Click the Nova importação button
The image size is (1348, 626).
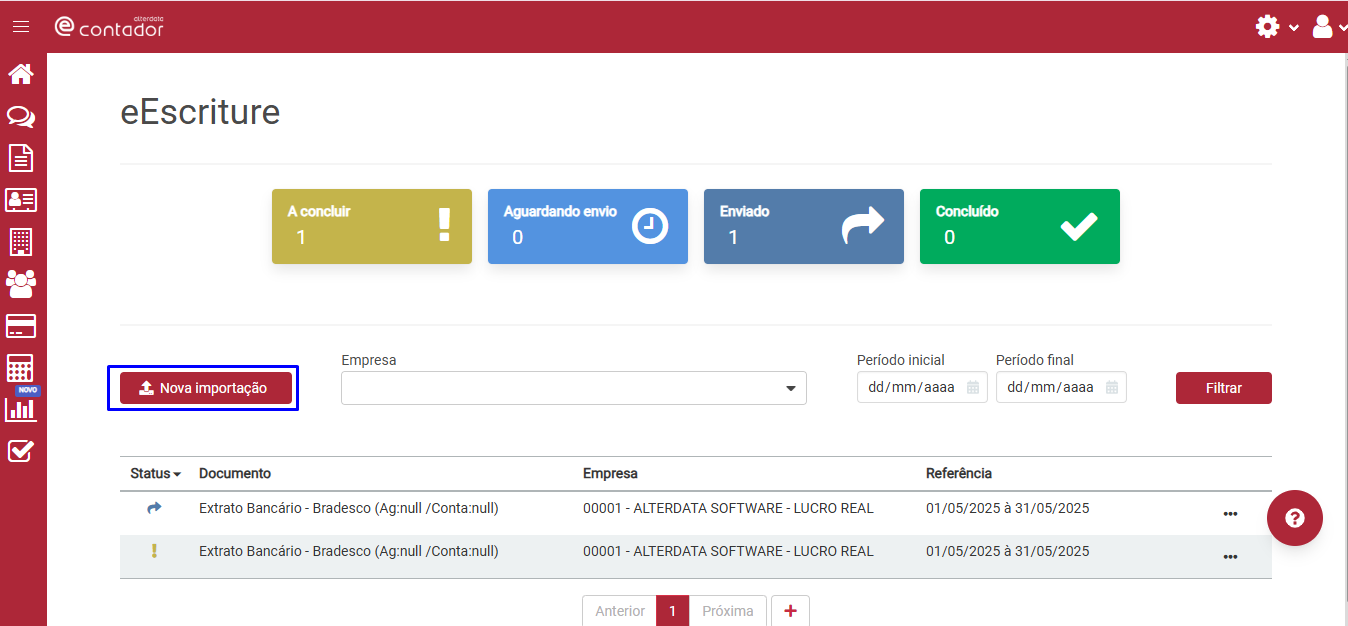point(206,388)
